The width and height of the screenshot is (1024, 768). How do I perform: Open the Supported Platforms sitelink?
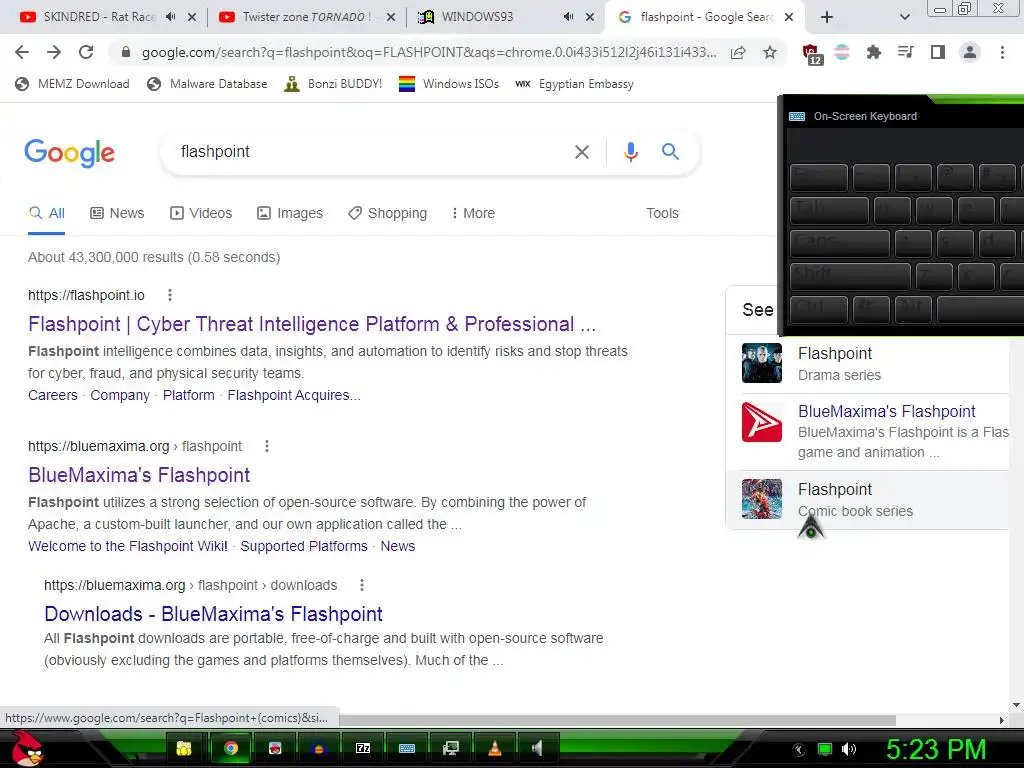[x=304, y=546]
